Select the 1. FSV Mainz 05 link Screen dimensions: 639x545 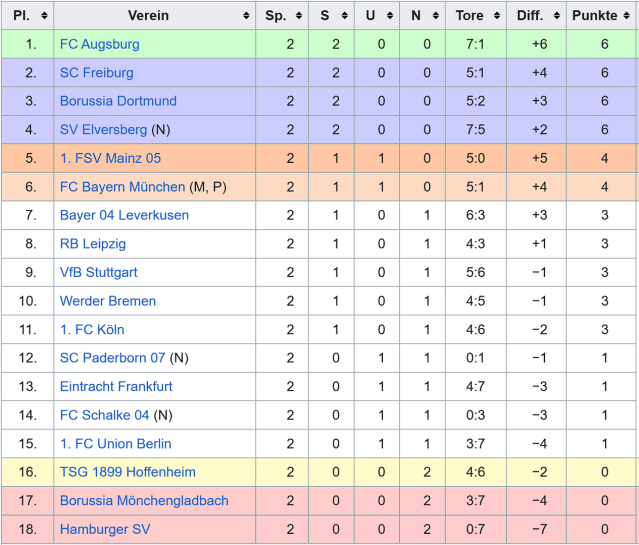point(110,158)
